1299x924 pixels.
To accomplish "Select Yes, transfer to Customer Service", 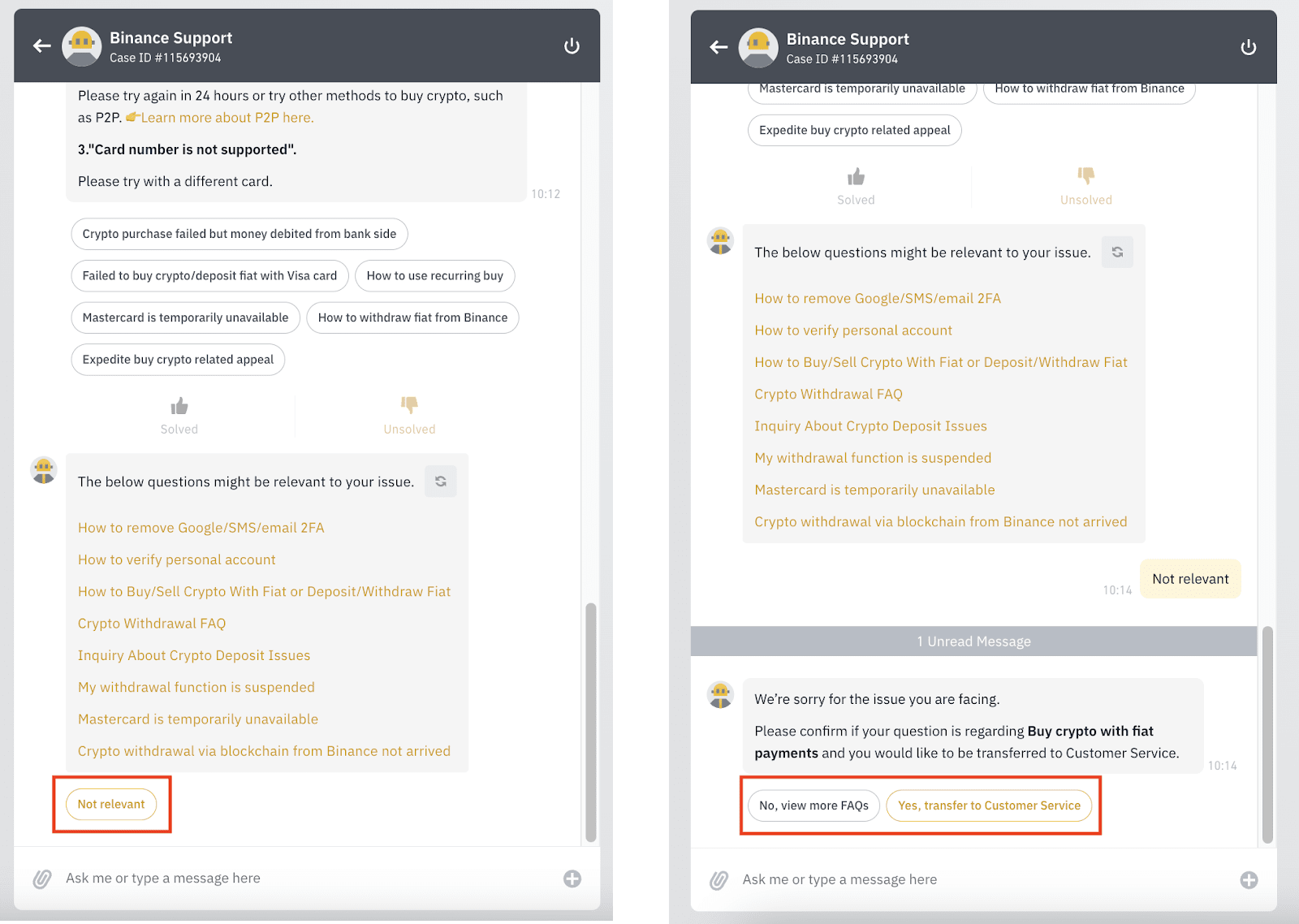I will point(990,805).
